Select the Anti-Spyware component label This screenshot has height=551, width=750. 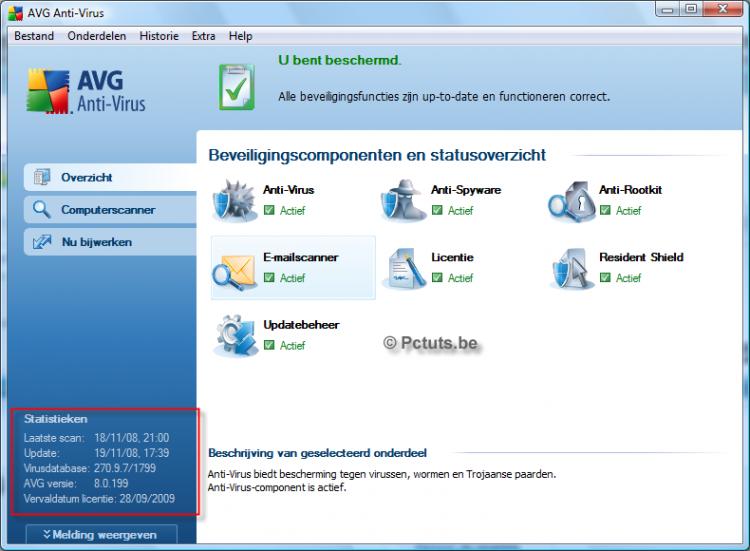(466, 190)
